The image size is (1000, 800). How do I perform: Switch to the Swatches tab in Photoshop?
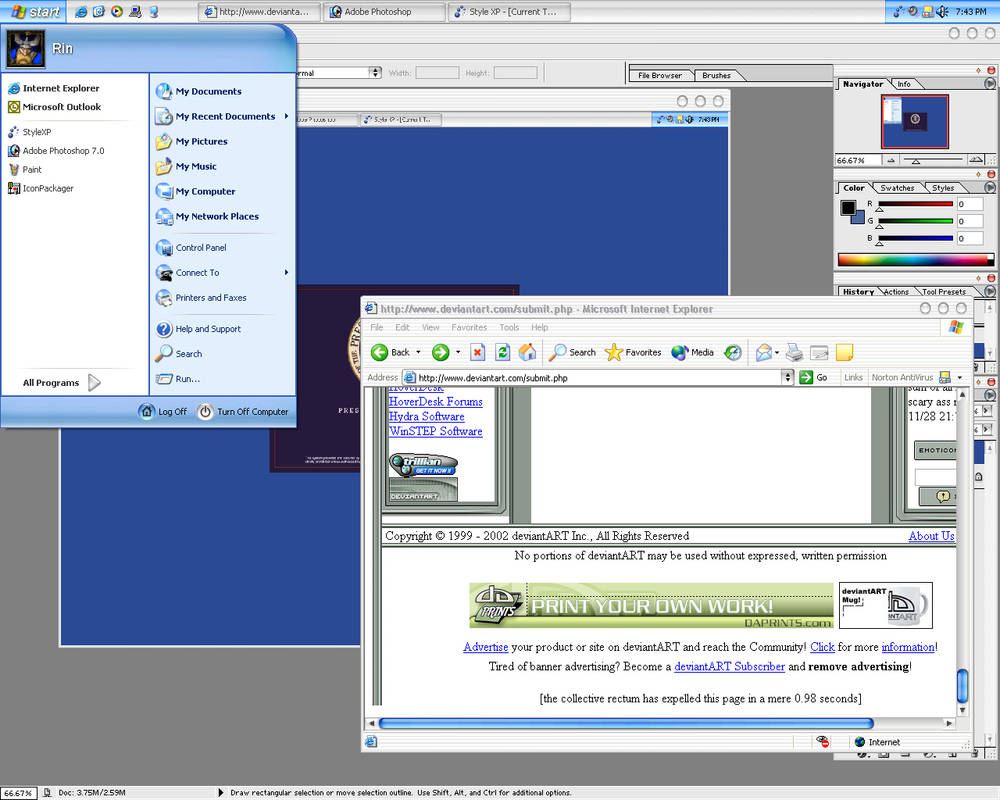[x=897, y=188]
